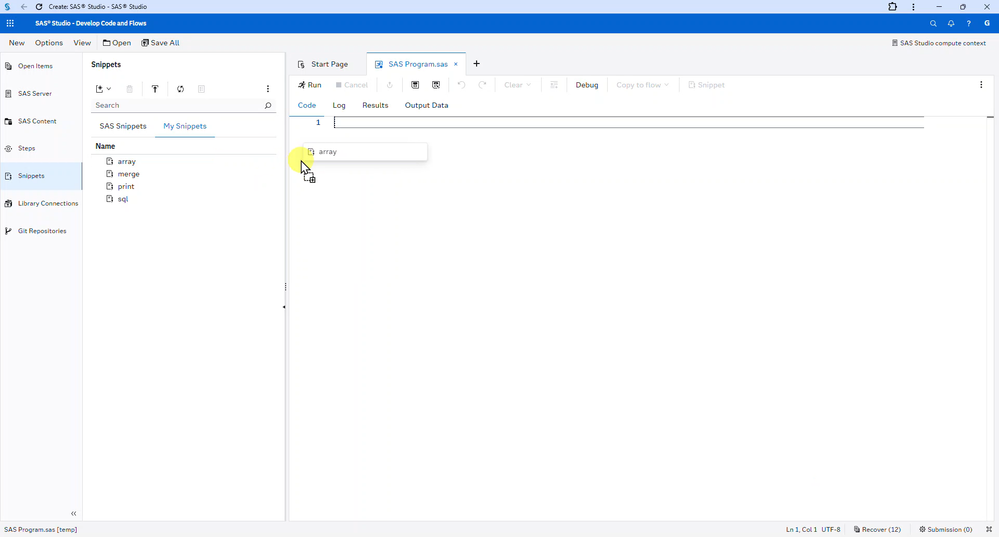The height and width of the screenshot is (537, 999).
Task: Open the Steps sidebar panel
Action: pyautogui.click(x=41, y=148)
